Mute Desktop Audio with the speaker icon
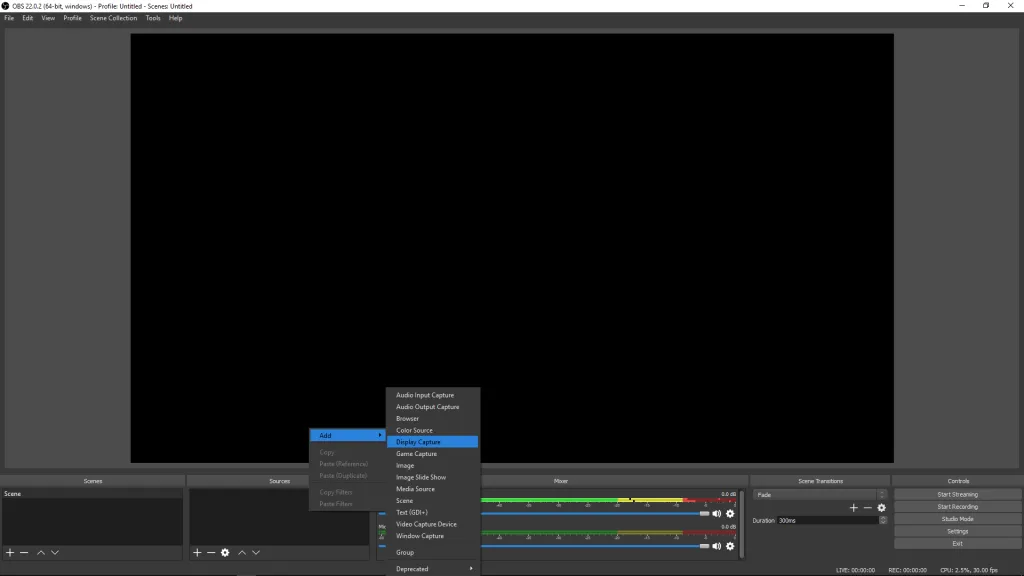1024x576 pixels. 715,512
